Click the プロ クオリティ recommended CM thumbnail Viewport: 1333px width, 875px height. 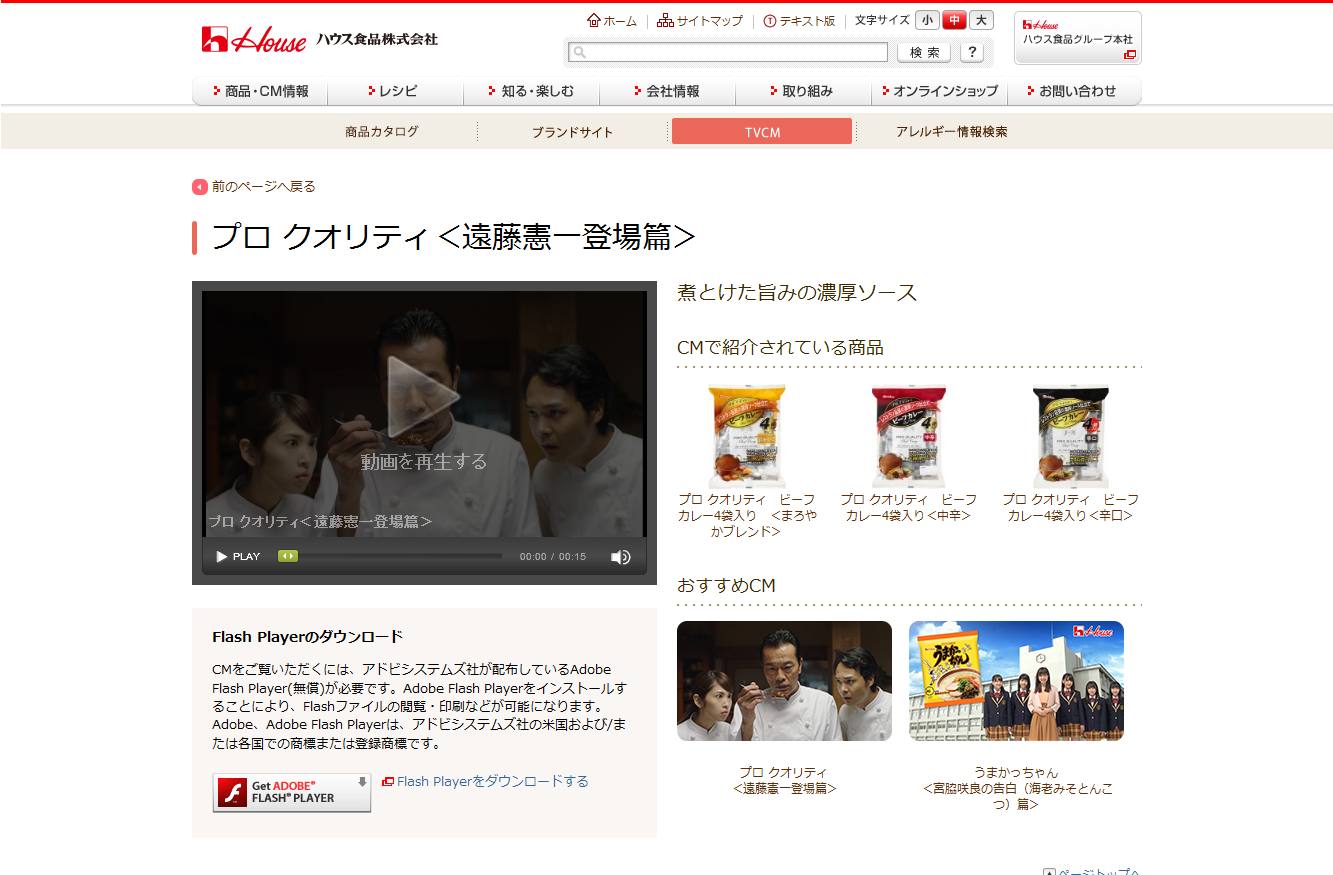click(x=784, y=681)
